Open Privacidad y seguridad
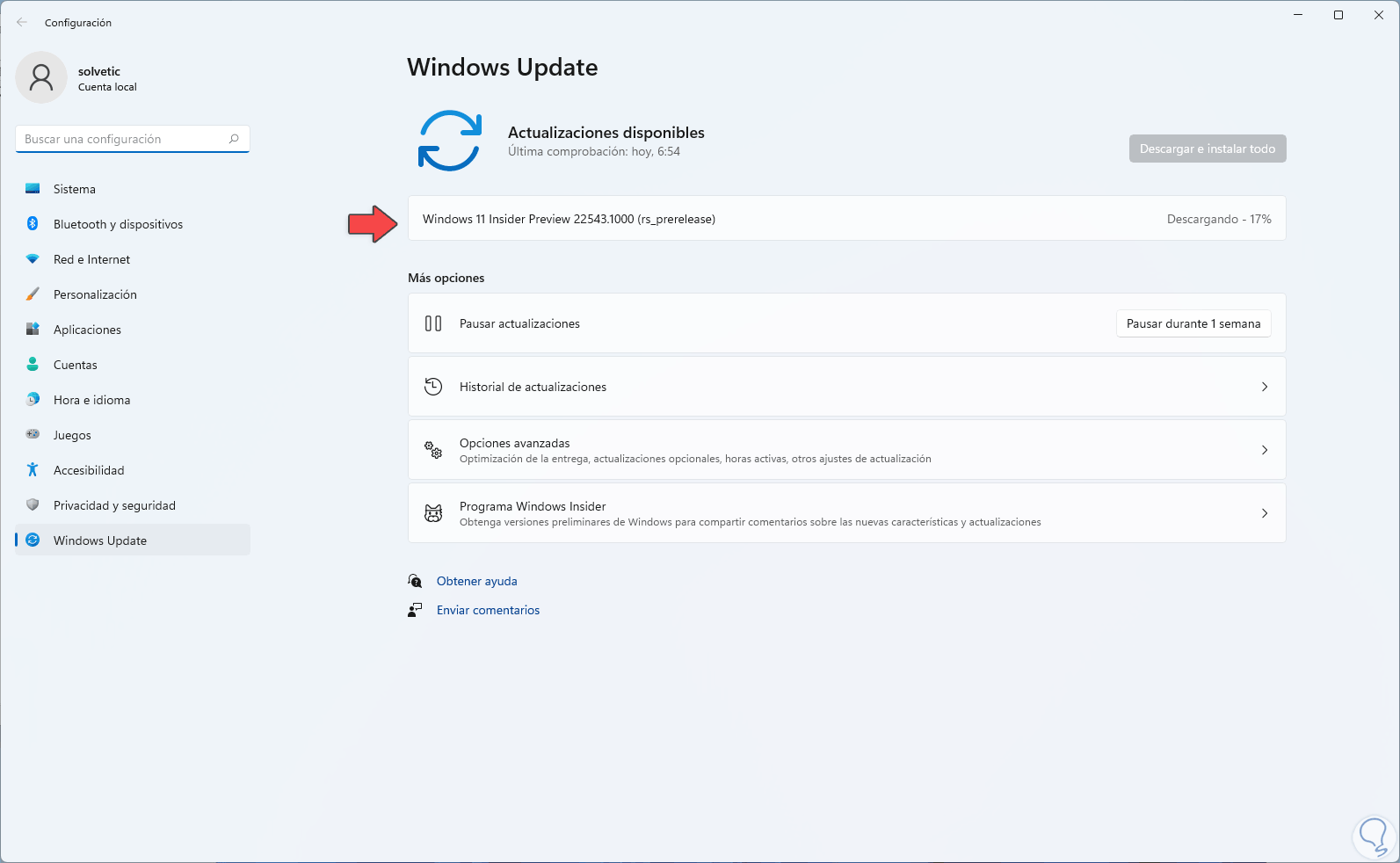This screenshot has height=863, width=1400. (133, 505)
